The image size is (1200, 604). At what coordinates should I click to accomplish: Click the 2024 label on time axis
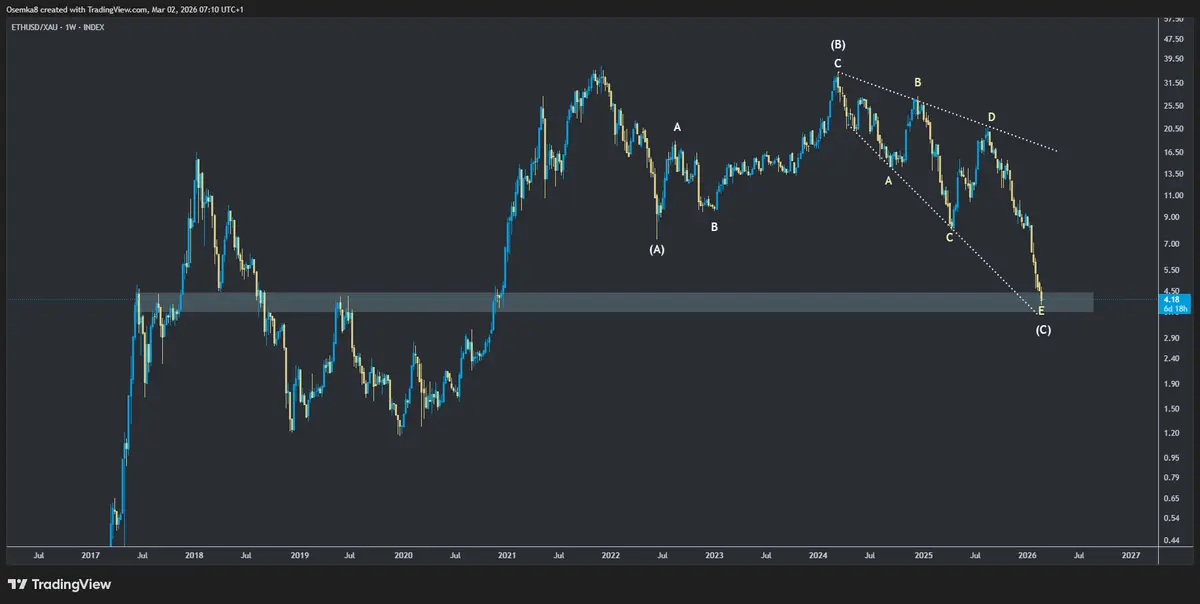pos(819,554)
